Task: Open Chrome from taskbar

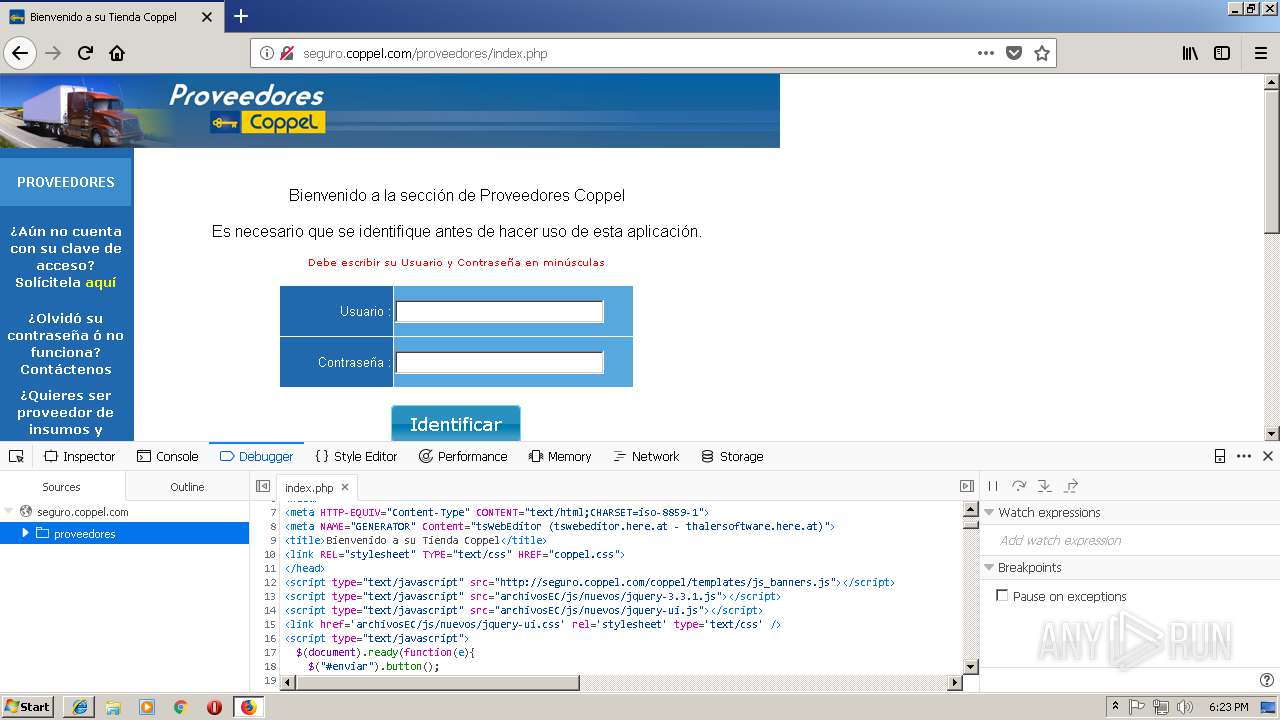Action: pyautogui.click(x=180, y=707)
